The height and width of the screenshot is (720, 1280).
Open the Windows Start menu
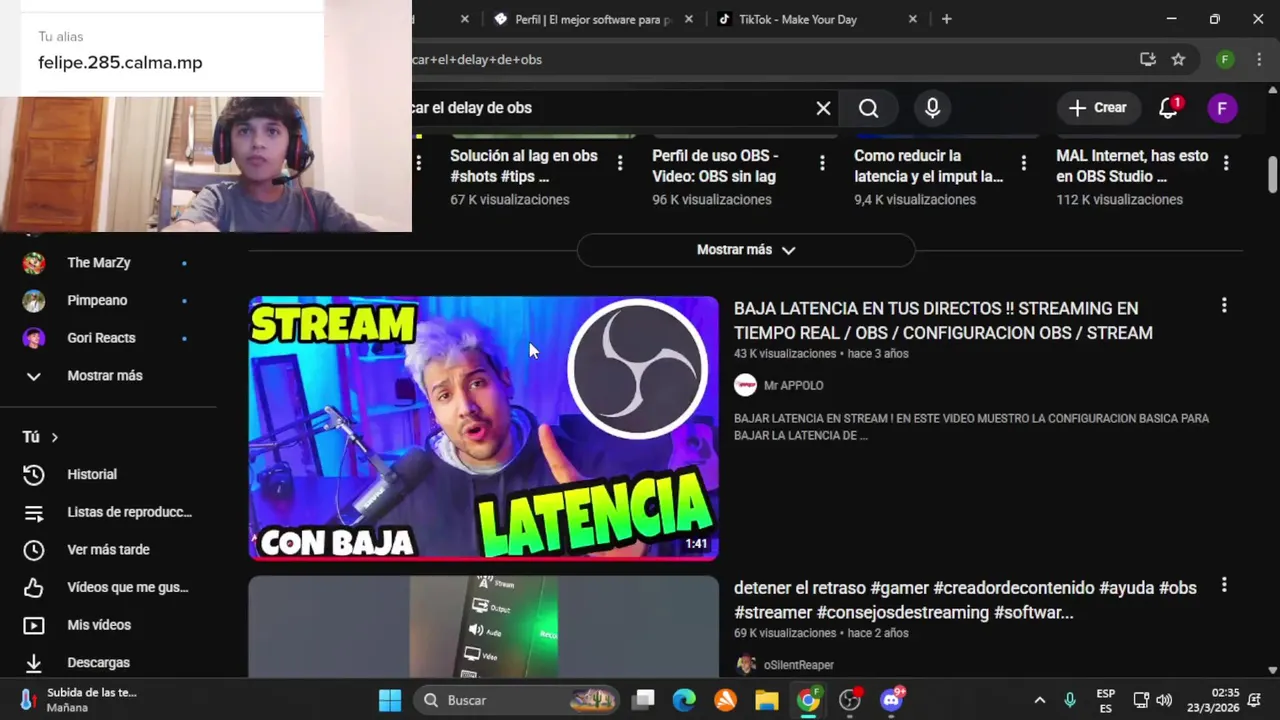click(390, 700)
